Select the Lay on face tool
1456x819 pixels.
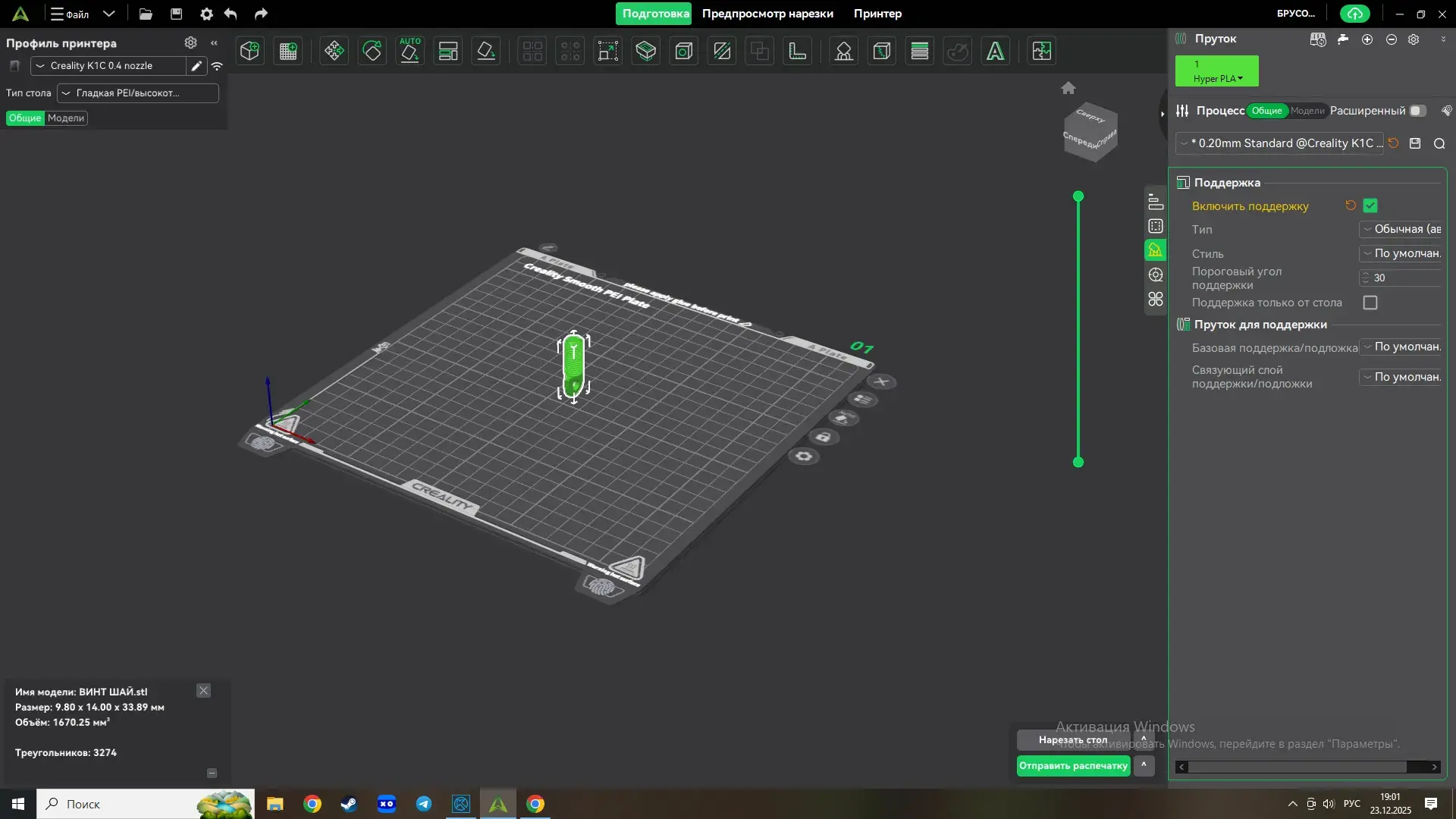(486, 51)
